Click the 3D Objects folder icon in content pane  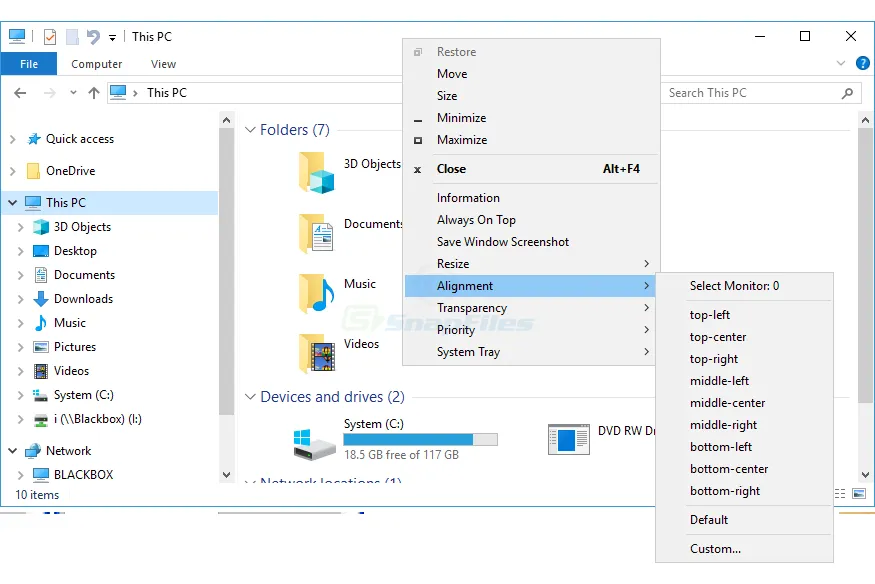coord(316,172)
